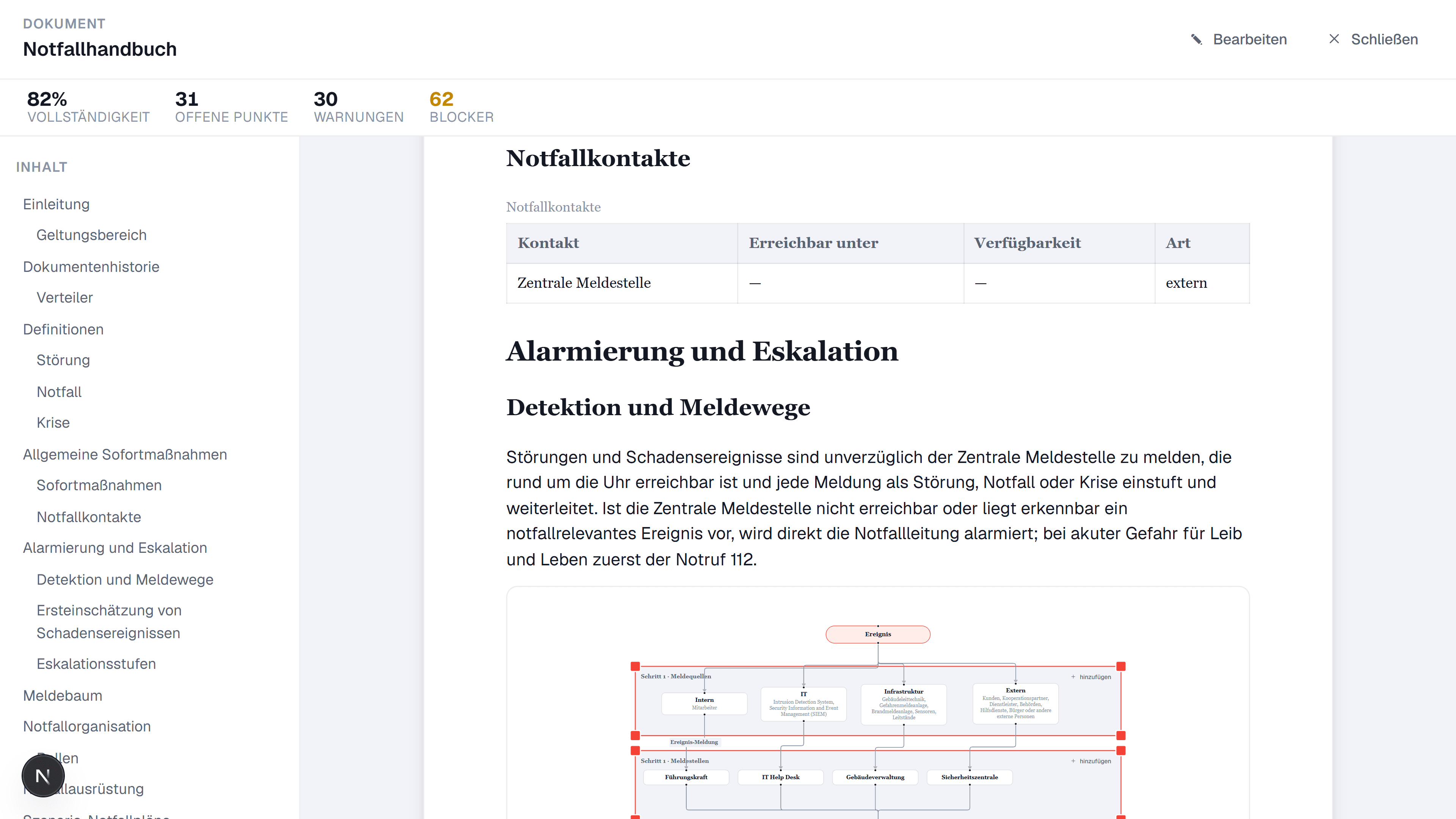
Task: Click the Notfallhandbuch document title
Action: [x=100, y=49]
